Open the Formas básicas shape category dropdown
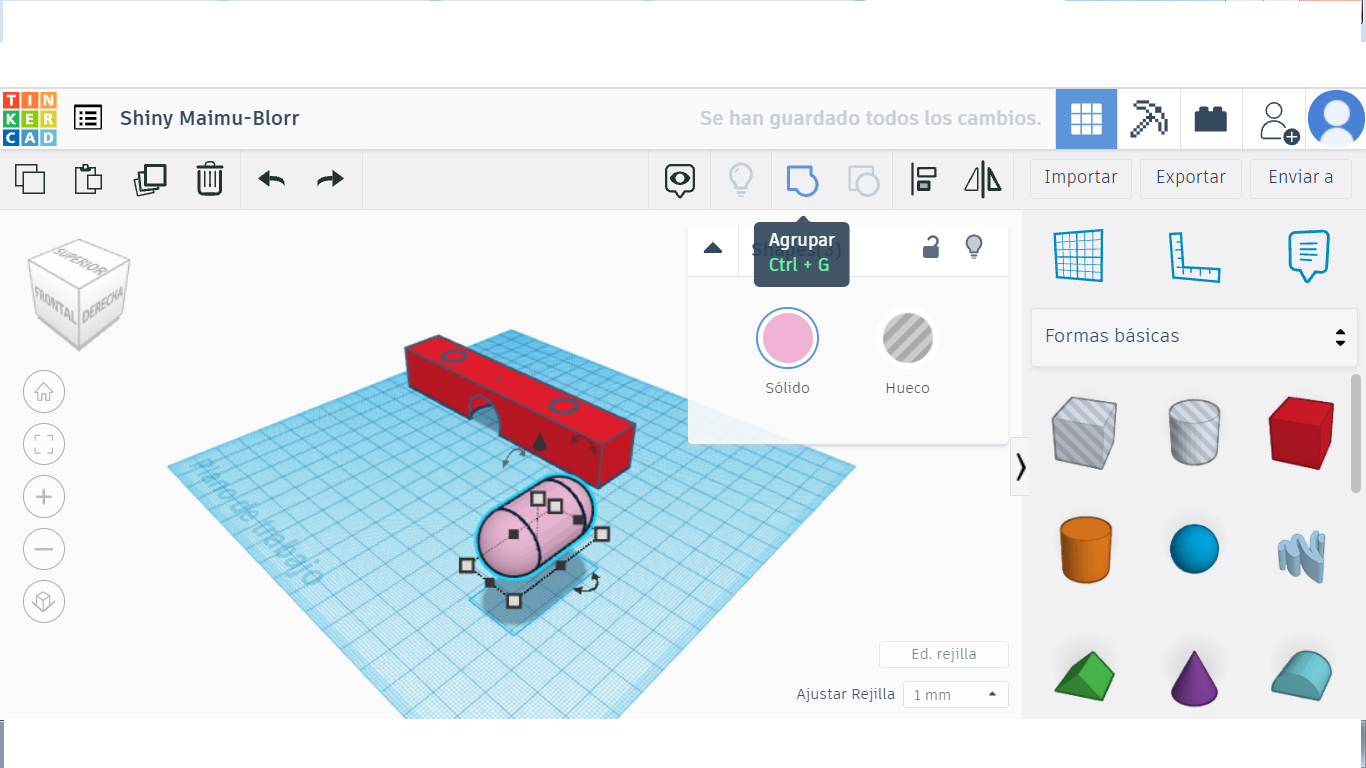Image resolution: width=1366 pixels, height=768 pixels. click(1194, 337)
